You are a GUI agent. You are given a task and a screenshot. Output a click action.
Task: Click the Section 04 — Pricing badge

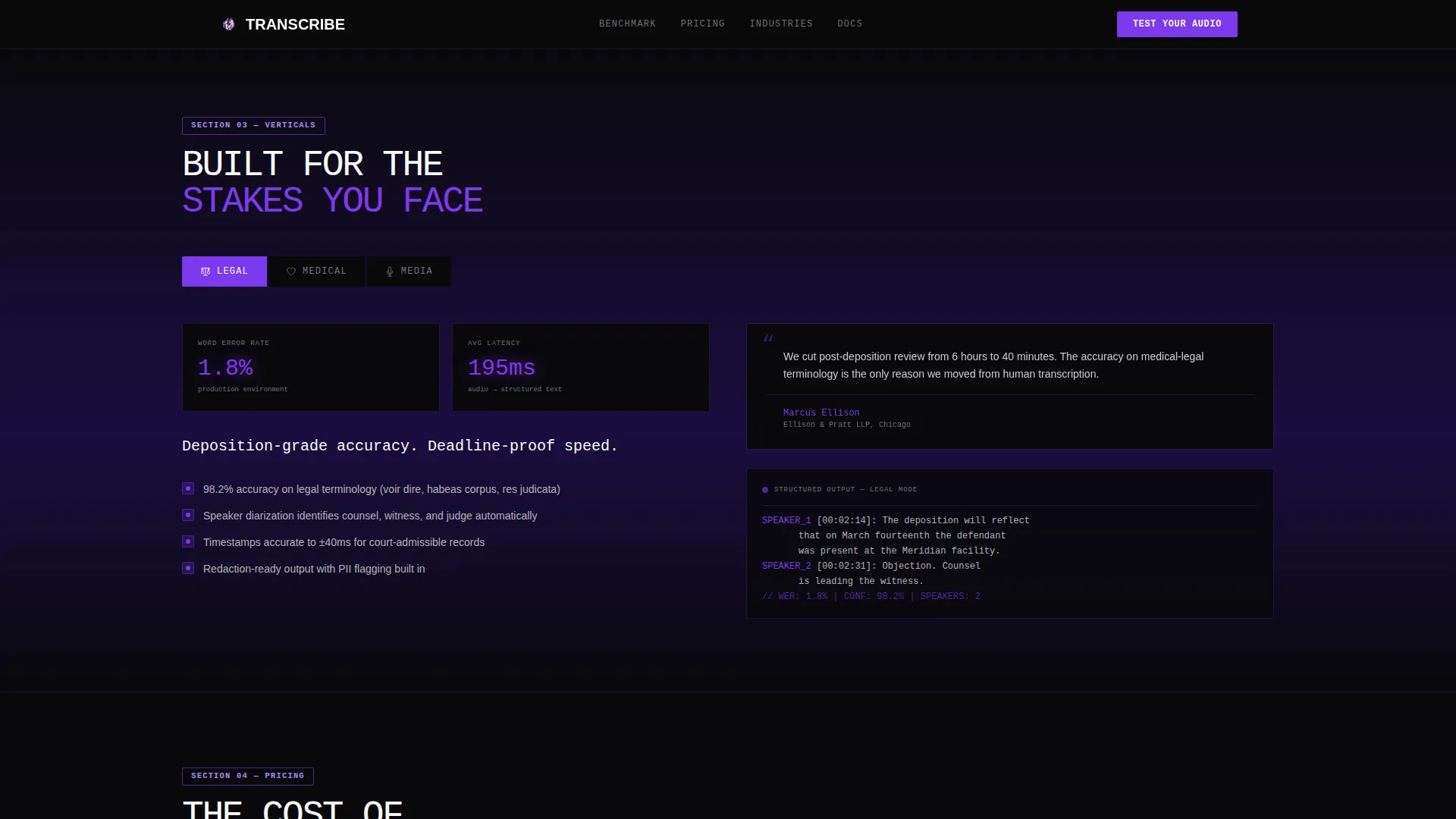pyautogui.click(x=248, y=776)
